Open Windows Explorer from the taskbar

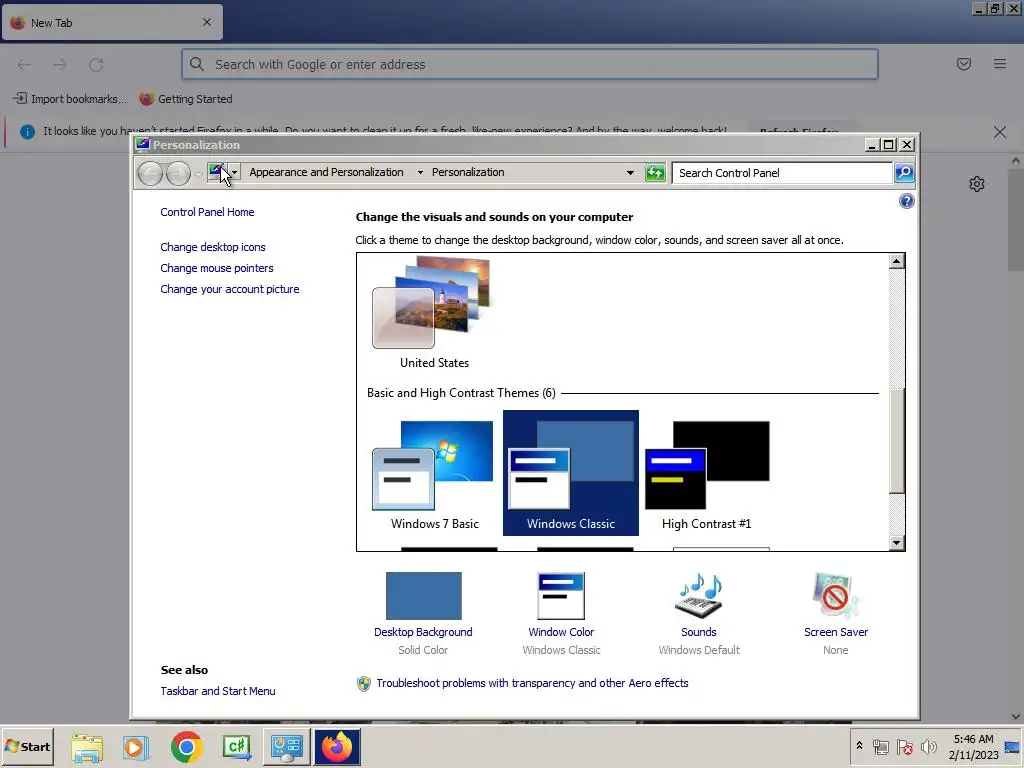pyautogui.click(x=88, y=747)
